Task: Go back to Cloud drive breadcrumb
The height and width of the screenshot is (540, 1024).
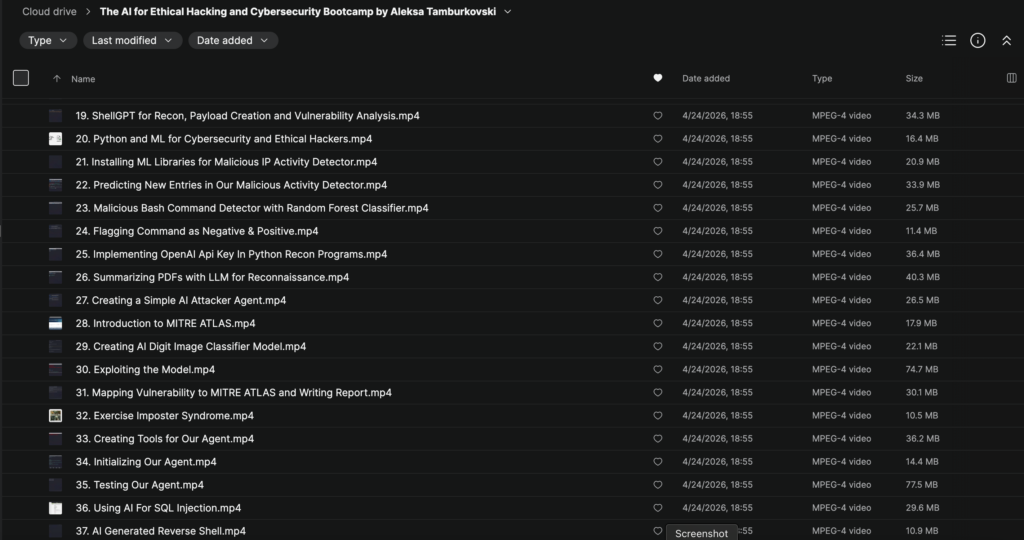Action: tap(50, 12)
